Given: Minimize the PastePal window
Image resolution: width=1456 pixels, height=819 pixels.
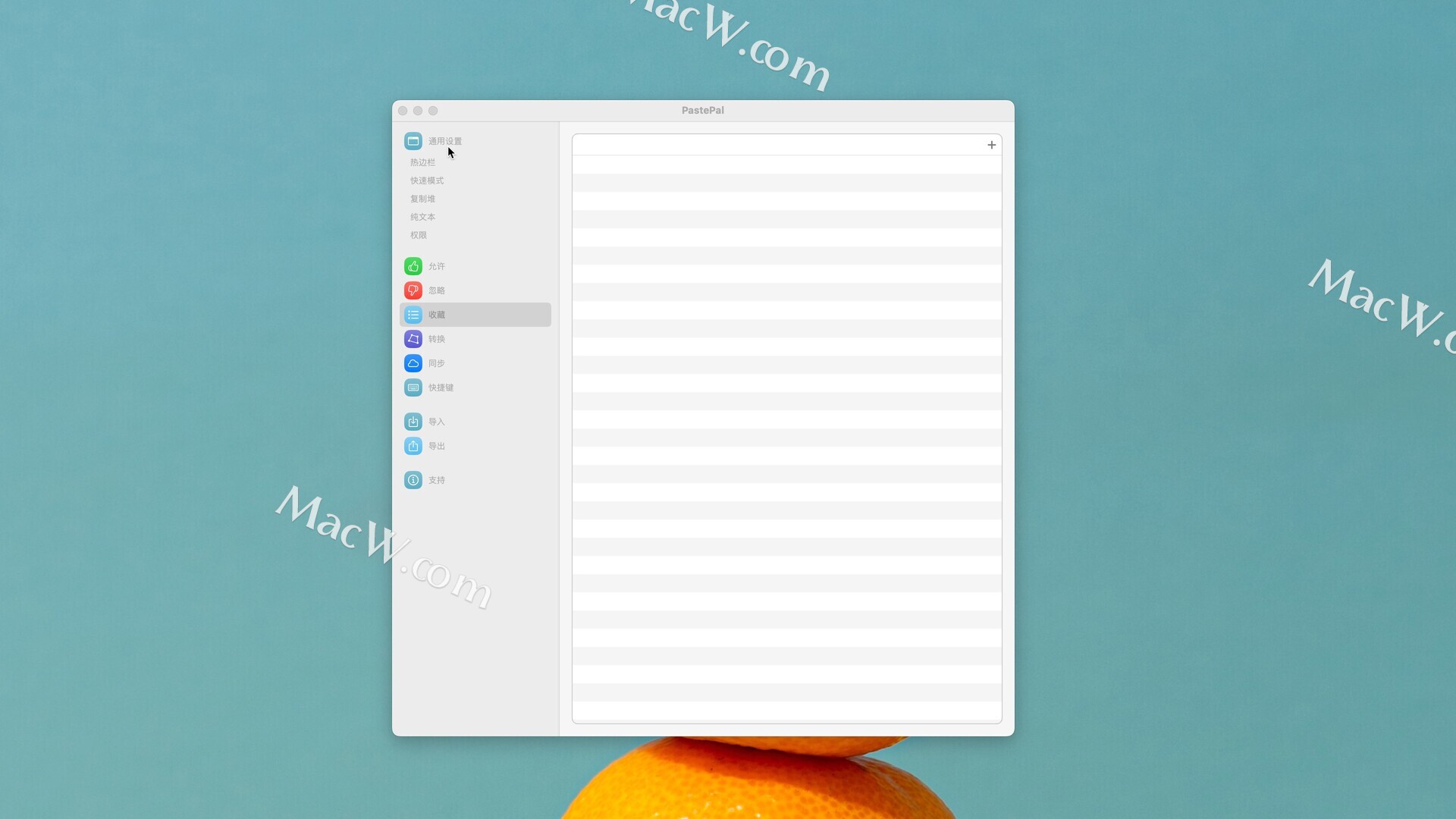Looking at the screenshot, I should (418, 111).
